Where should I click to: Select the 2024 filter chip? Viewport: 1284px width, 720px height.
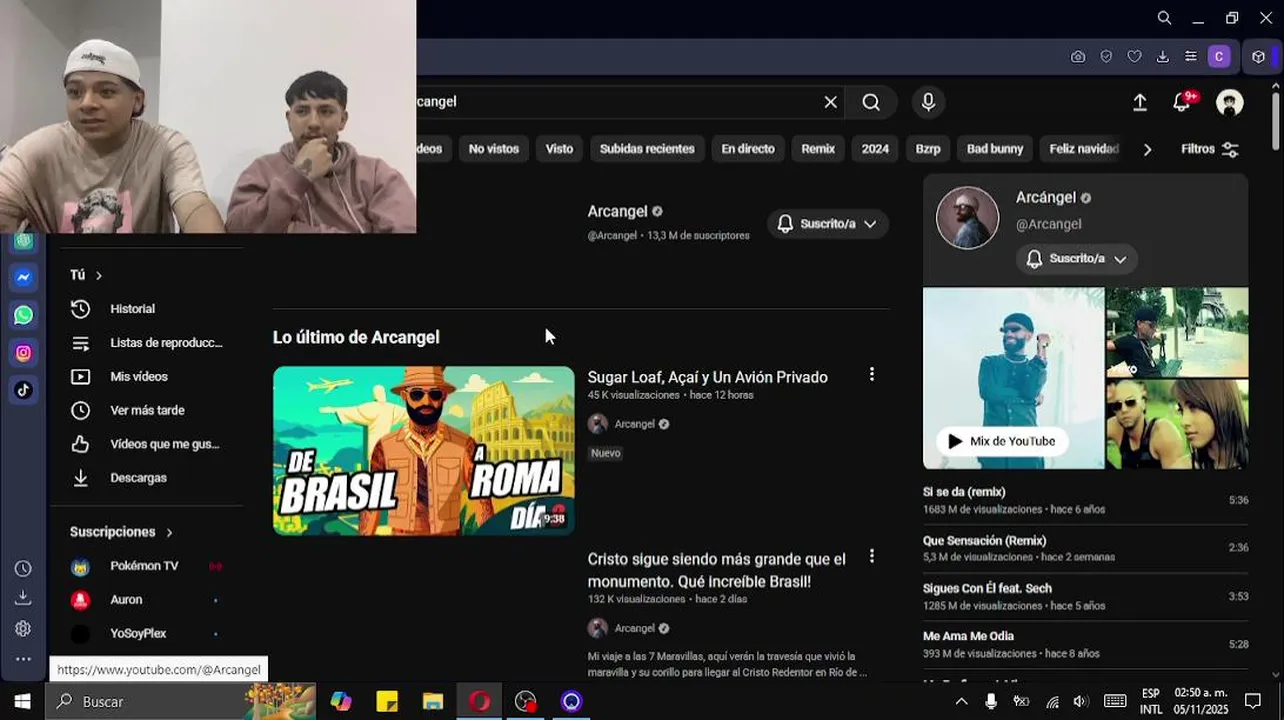(875, 149)
